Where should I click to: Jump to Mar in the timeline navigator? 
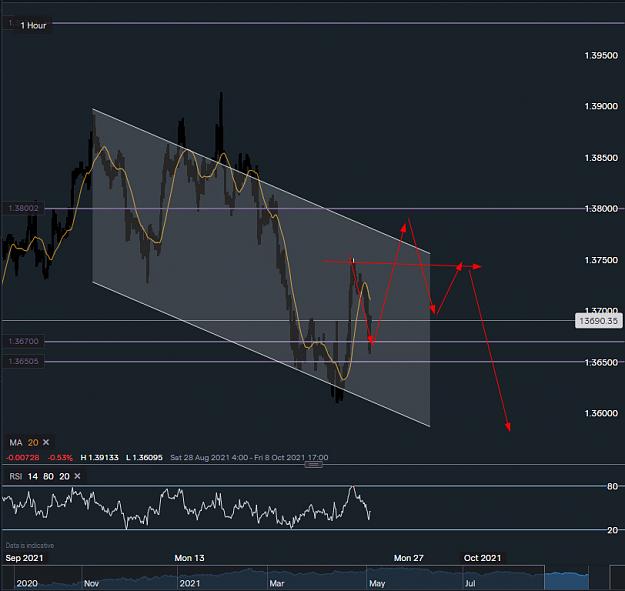277,583
